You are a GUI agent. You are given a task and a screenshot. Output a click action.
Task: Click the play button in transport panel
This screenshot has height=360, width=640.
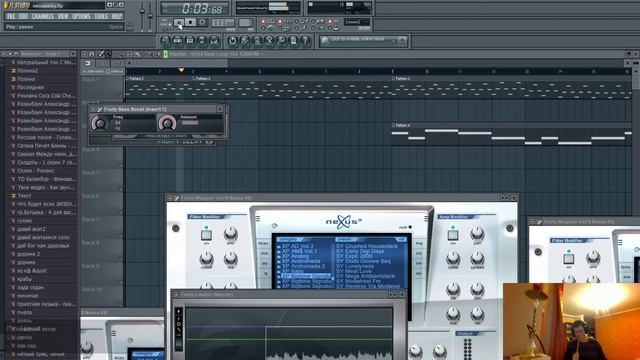(x=178, y=22)
